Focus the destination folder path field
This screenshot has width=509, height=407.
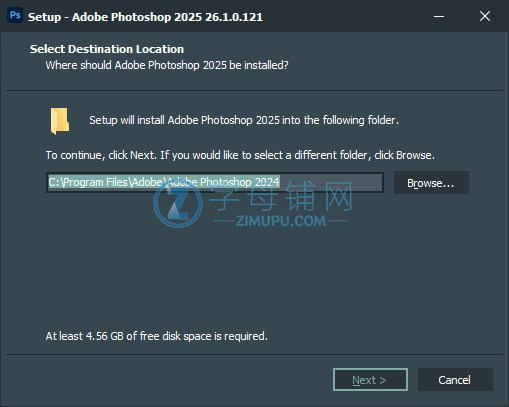point(215,182)
